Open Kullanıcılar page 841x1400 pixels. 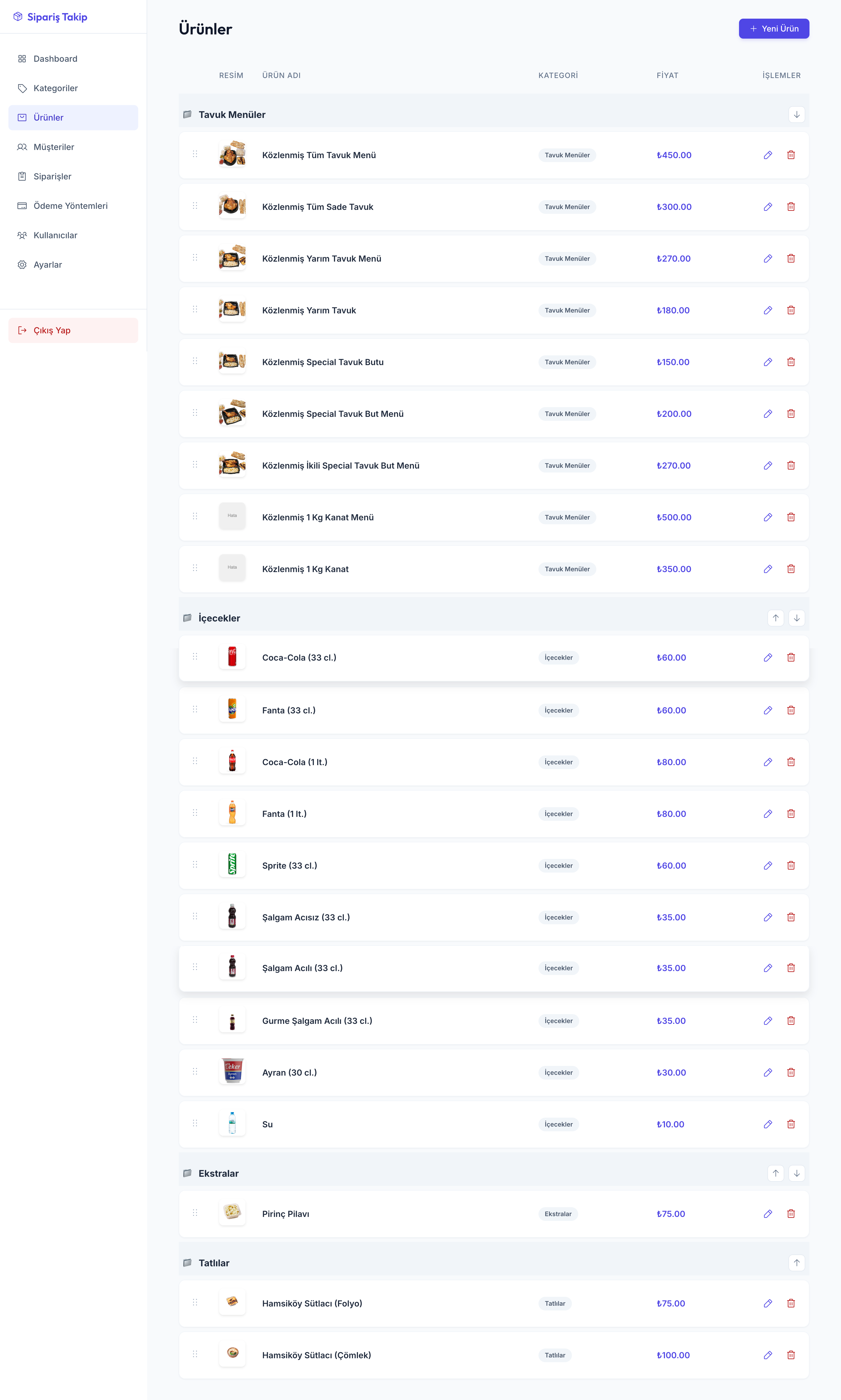point(73,236)
